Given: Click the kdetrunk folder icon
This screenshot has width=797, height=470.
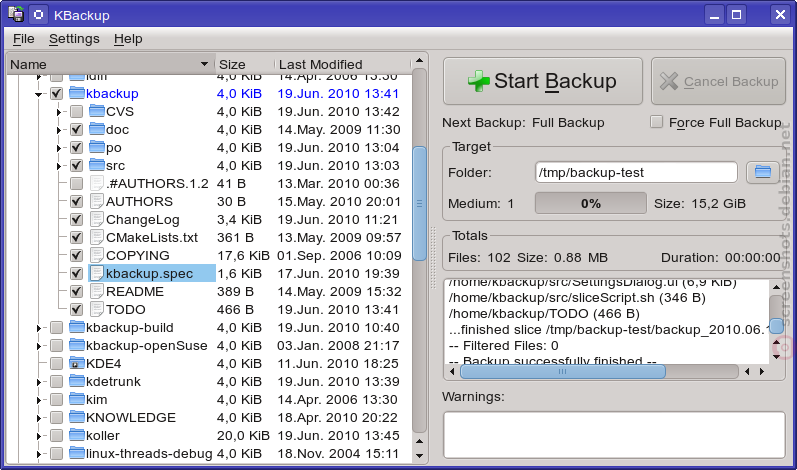Looking at the screenshot, I should [77, 381].
